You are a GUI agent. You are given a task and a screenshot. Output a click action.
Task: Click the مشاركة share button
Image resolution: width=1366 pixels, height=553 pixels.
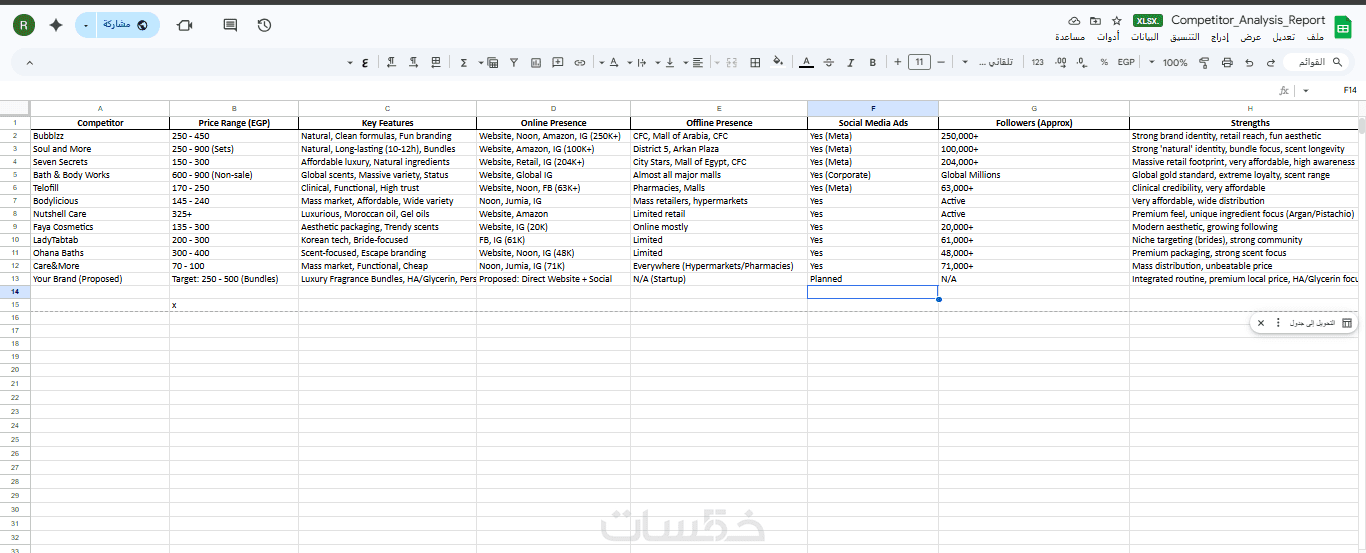129,25
